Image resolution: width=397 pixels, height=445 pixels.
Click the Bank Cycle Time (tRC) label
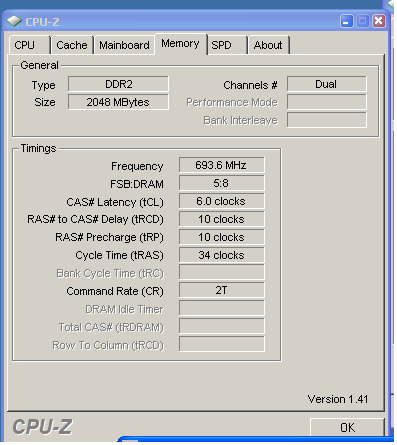tap(110, 273)
